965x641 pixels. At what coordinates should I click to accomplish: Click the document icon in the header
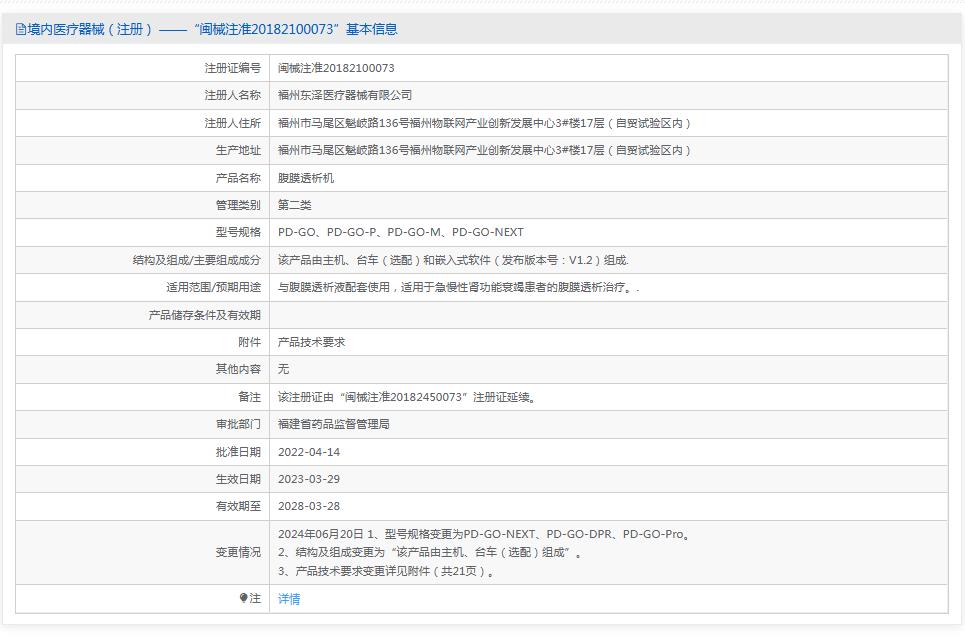click(19, 30)
